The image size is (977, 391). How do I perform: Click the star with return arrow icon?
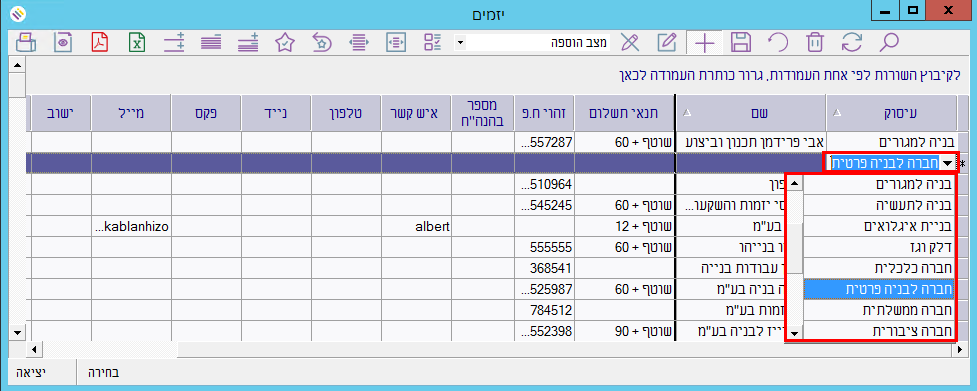[322, 42]
